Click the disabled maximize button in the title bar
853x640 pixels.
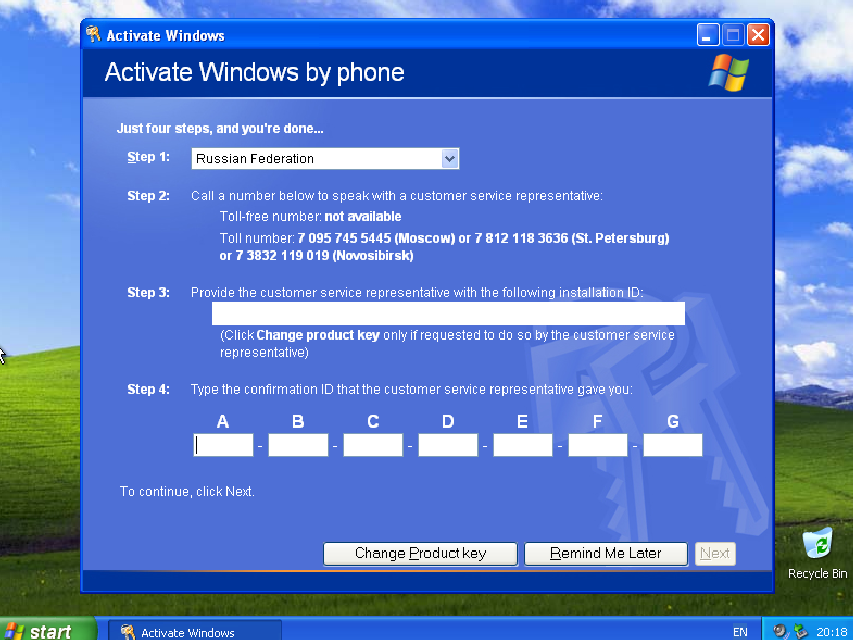(x=733, y=35)
